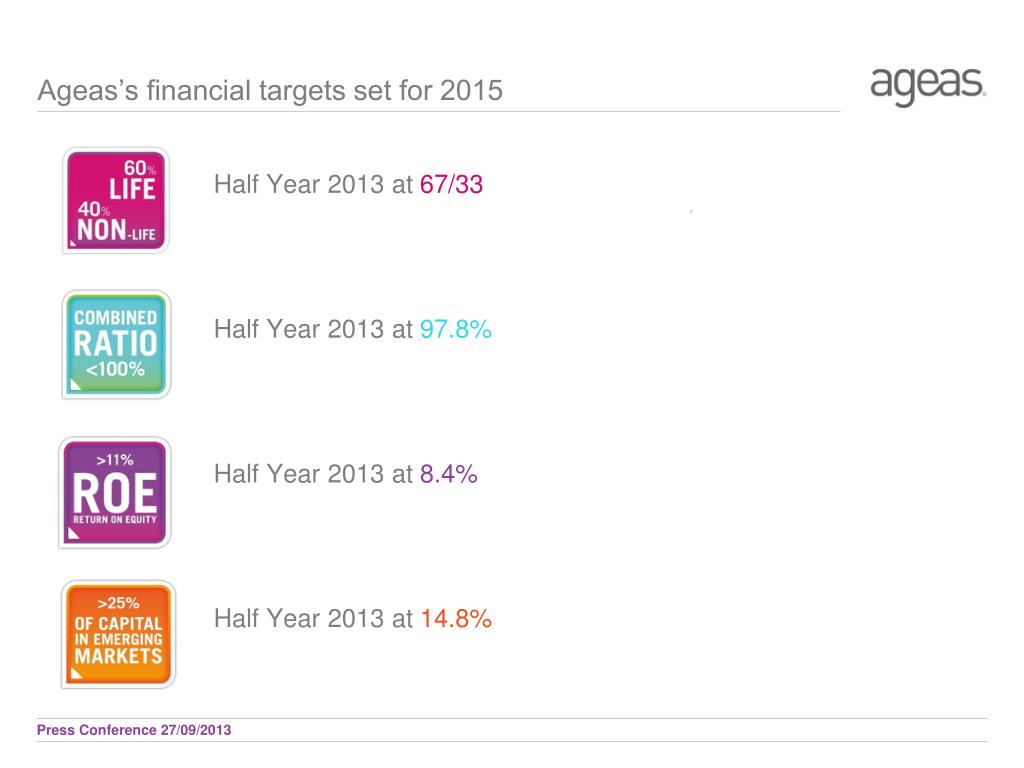1024x768 pixels.
Task: Select the cyan 97.8% value
Action: coord(455,329)
